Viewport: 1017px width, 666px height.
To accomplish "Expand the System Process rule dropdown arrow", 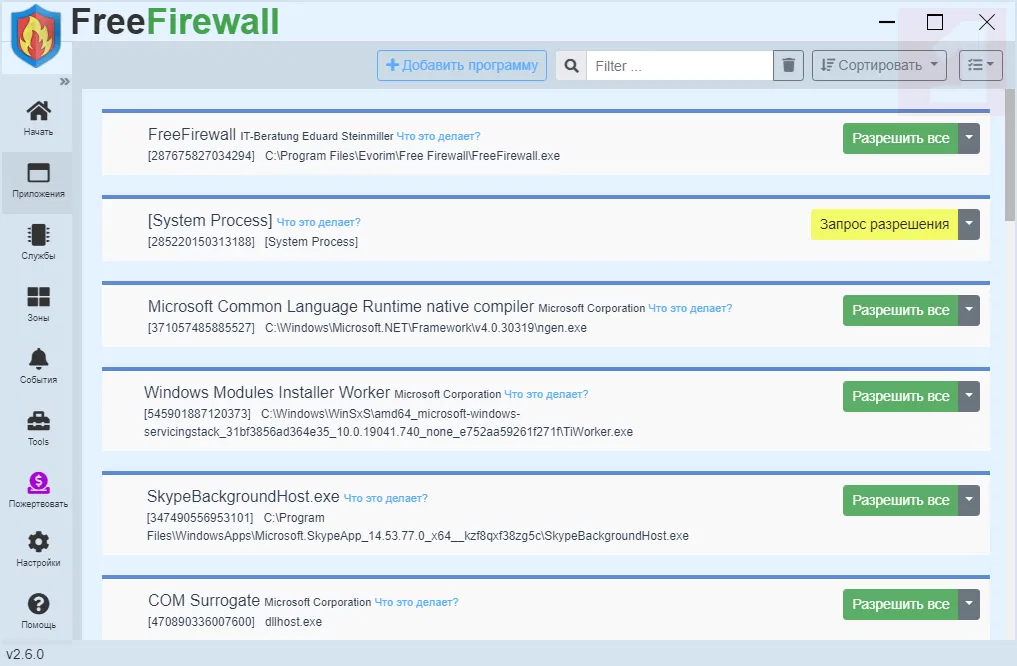I will coord(969,224).
